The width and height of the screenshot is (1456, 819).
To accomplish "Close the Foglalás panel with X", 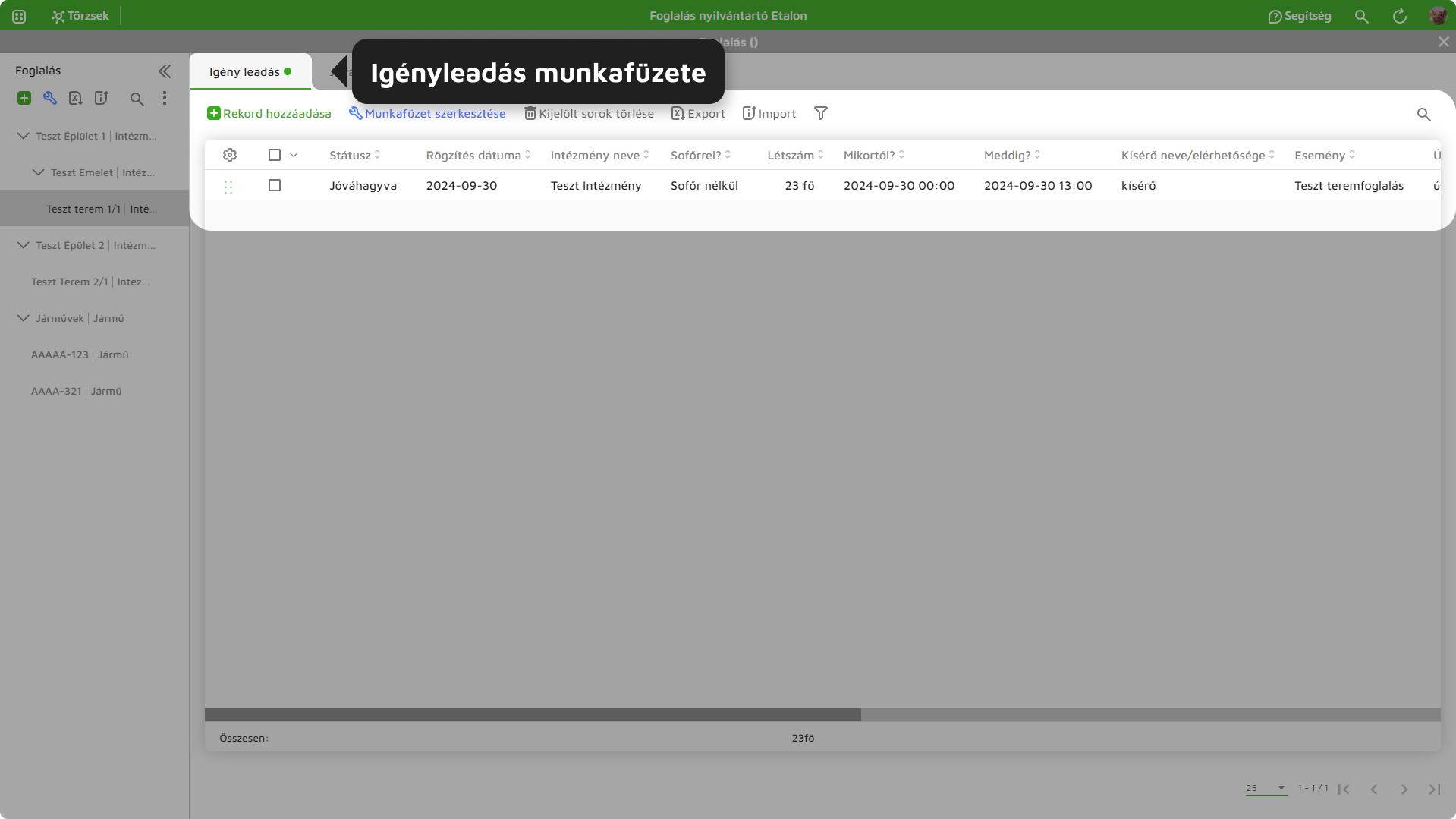I will click(x=1443, y=42).
